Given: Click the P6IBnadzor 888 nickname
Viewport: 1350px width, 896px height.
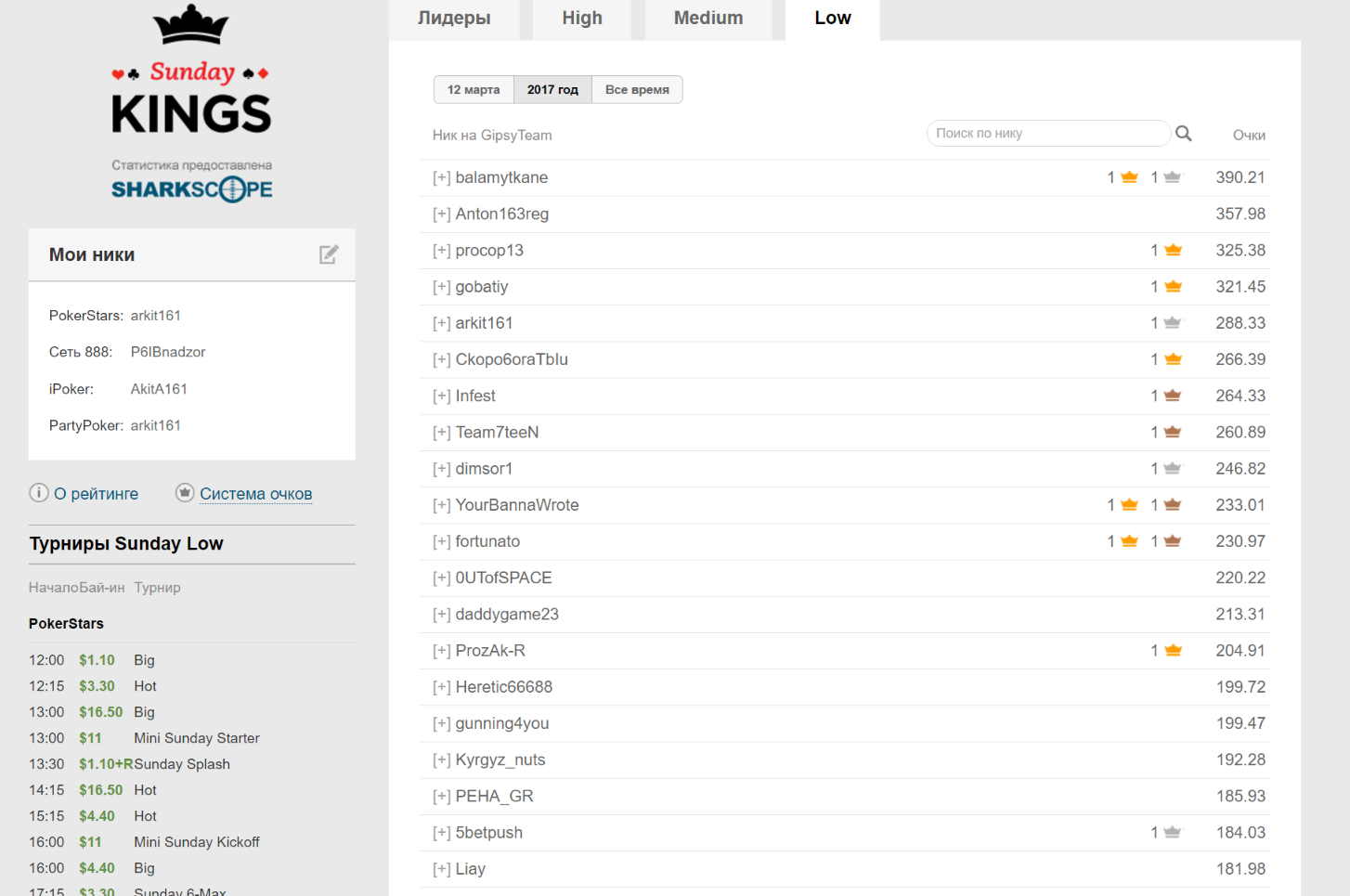Looking at the screenshot, I should [168, 352].
